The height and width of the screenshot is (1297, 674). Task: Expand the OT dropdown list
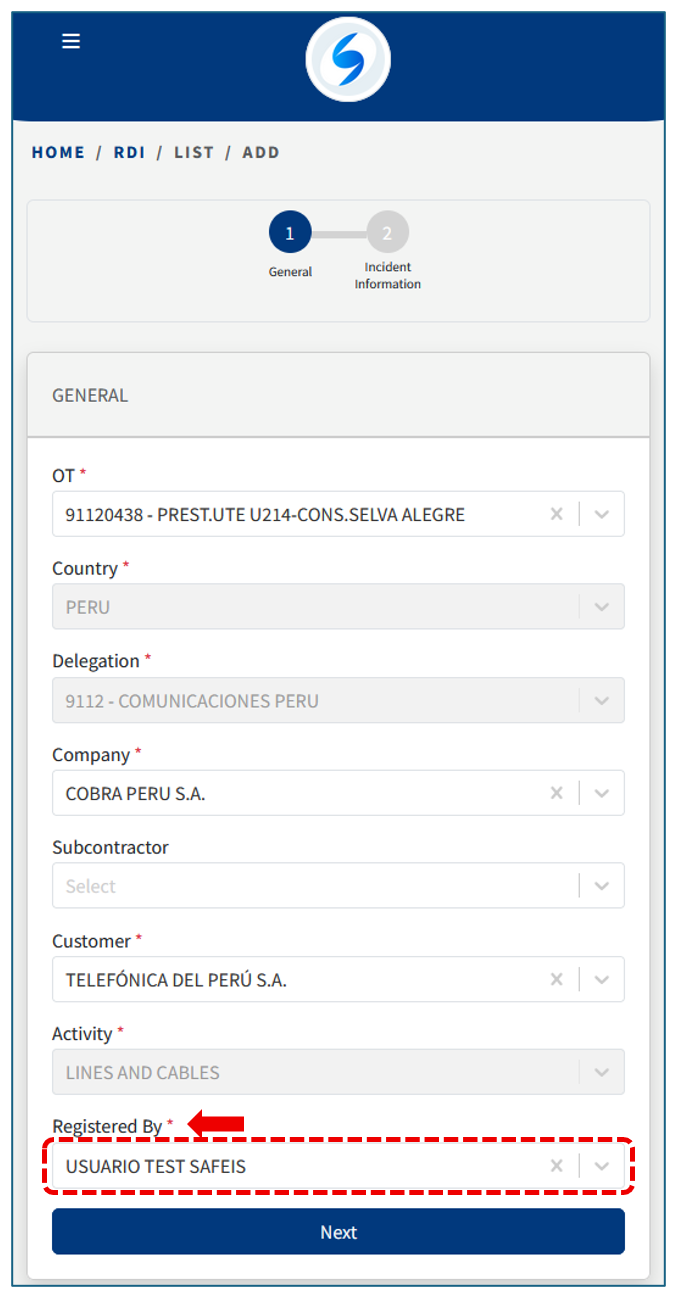[x=602, y=514]
